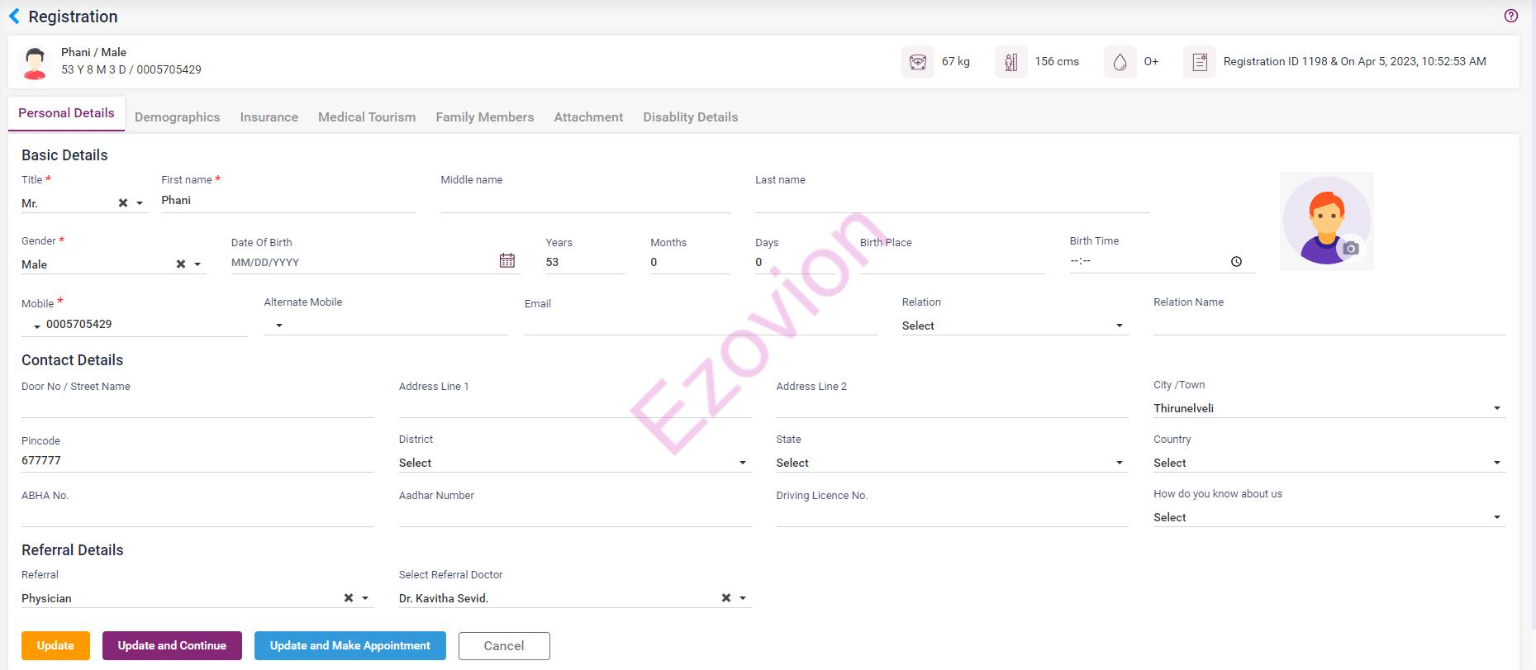Open the Medical Tourism tab

pyautogui.click(x=367, y=117)
